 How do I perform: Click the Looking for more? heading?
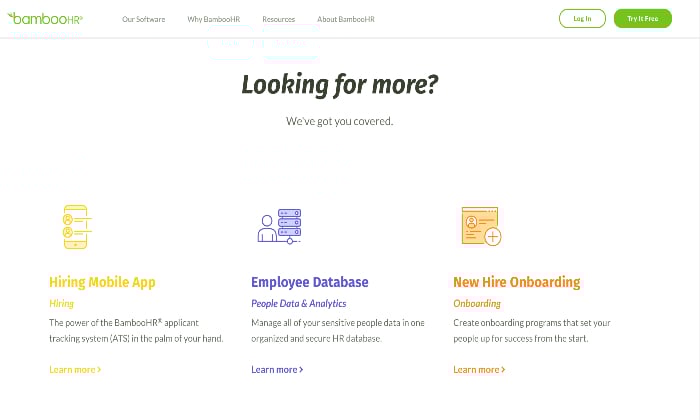point(340,85)
